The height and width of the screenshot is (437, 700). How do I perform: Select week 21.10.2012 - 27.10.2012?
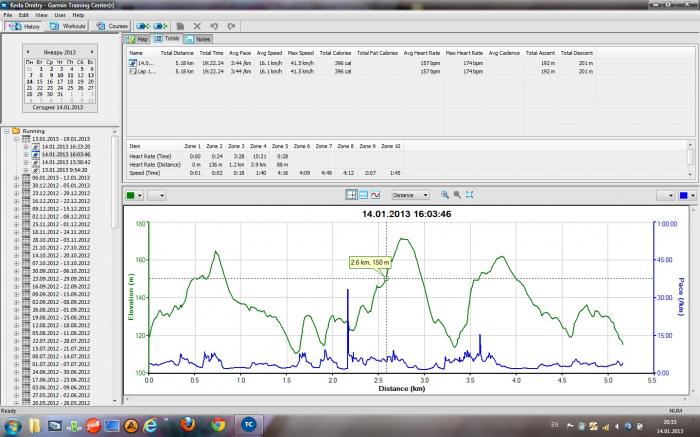tap(61, 248)
